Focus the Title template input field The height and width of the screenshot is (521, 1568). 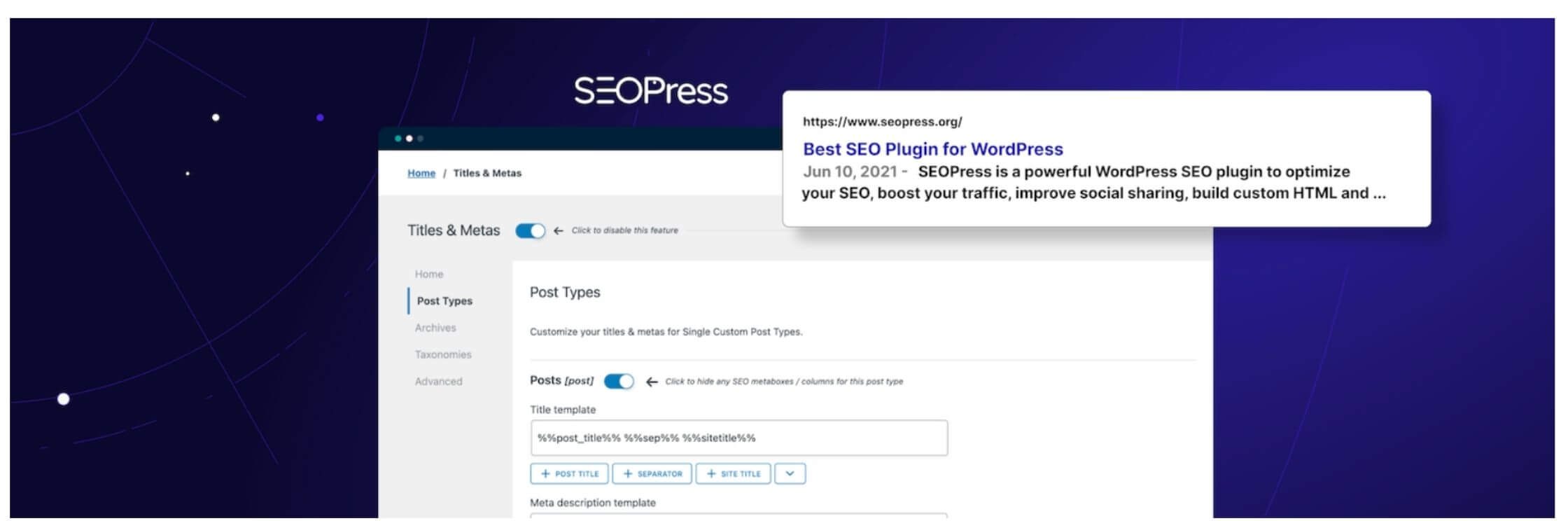pyautogui.click(x=738, y=438)
